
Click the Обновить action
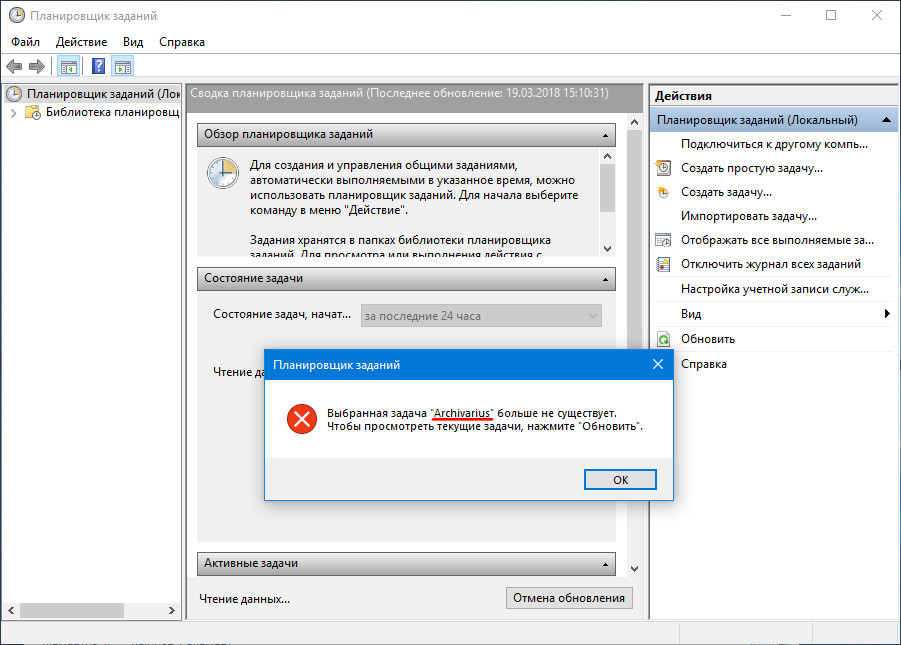(707, 339)
